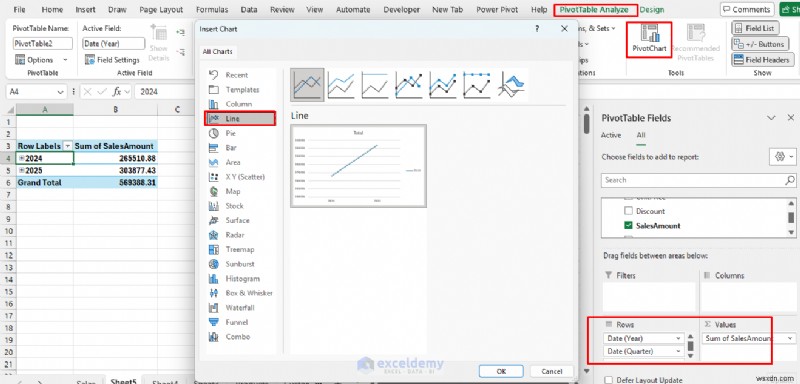
Task: Choose the Line with Markers subtype
Action: (409, 85)
